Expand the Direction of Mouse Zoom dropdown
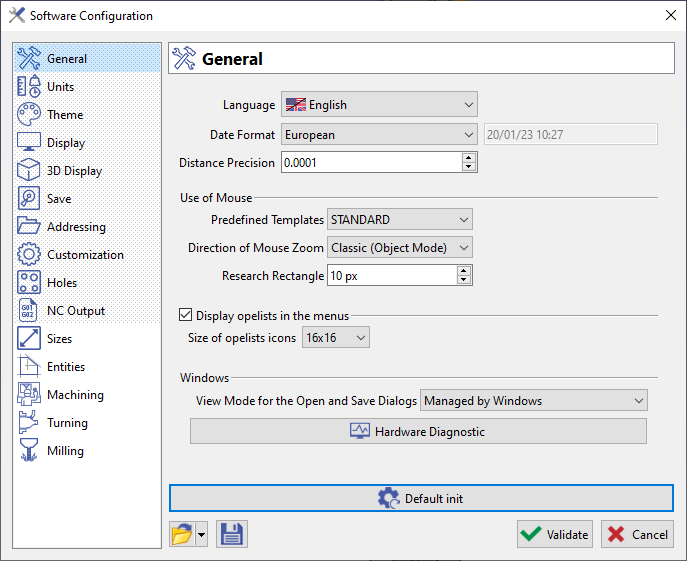This screenshot has width=687, height=561. click(x=400, y=247)
